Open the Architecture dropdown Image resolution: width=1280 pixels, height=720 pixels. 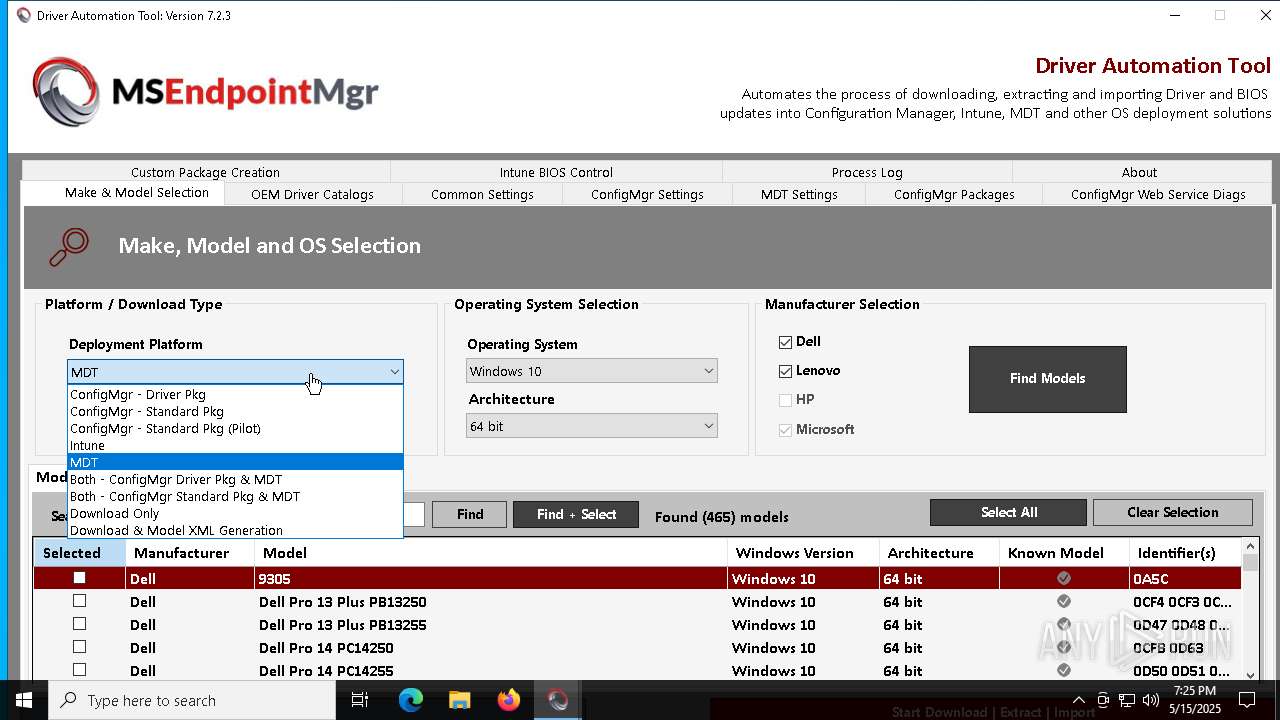click(x=592, y=426)
